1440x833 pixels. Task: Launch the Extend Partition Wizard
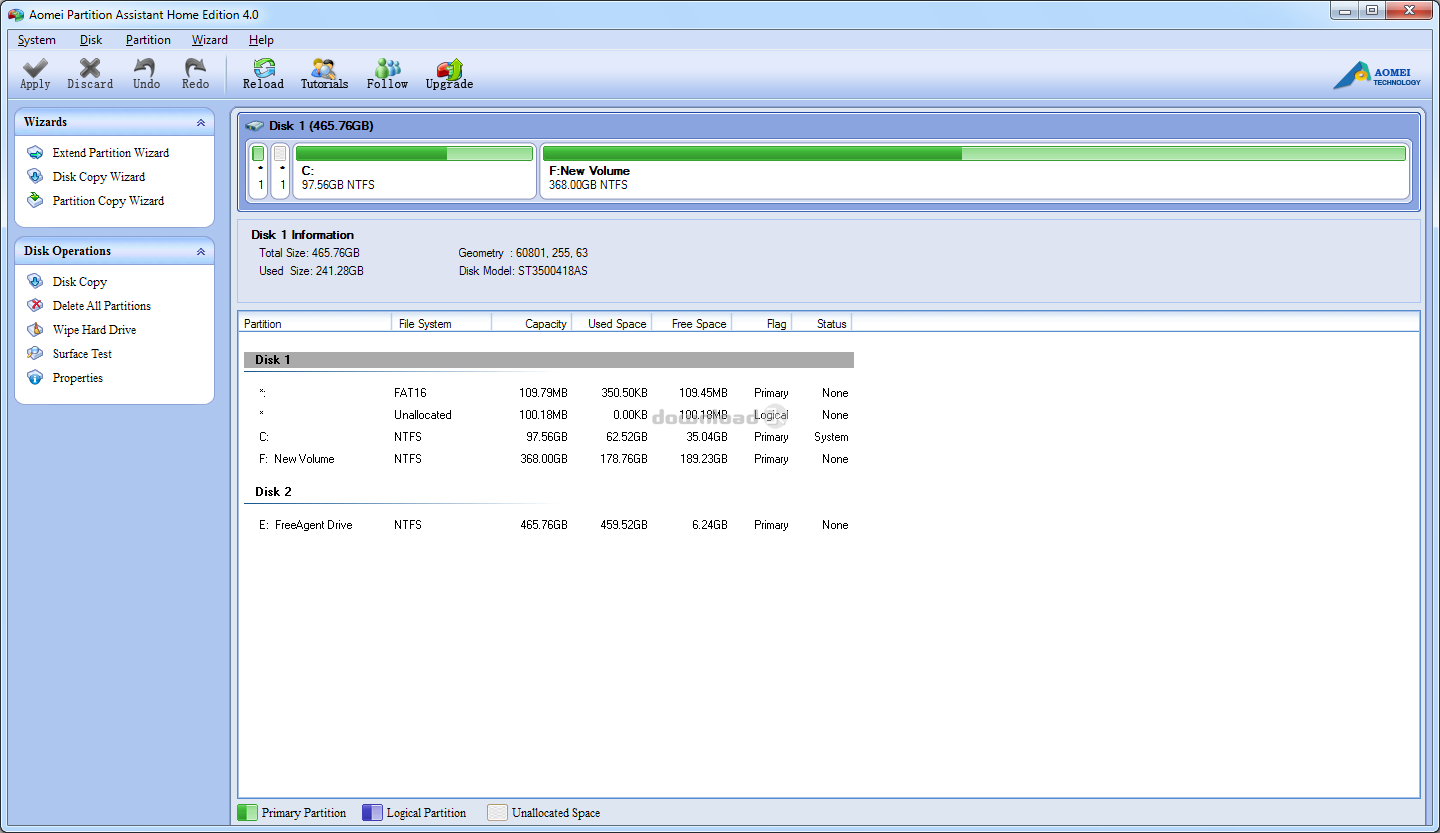click(x=110, y=152)
